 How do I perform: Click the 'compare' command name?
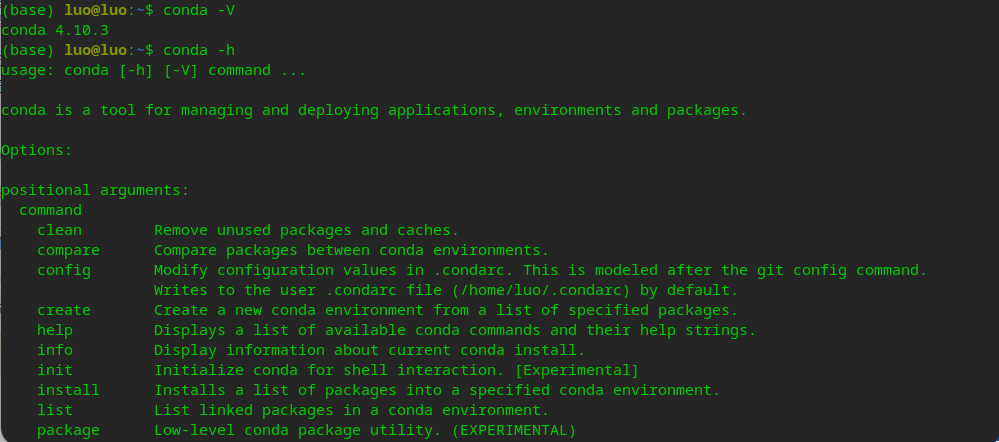[68, 250]
